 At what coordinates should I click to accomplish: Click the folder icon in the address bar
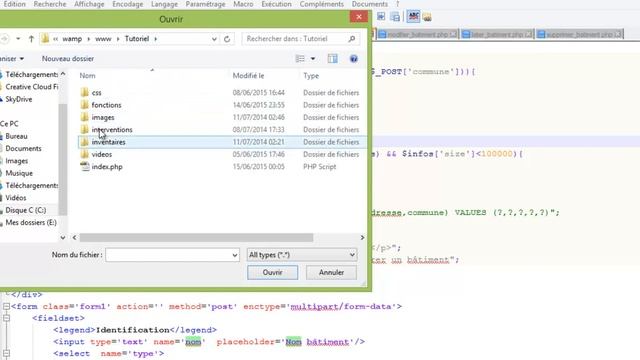45,39
